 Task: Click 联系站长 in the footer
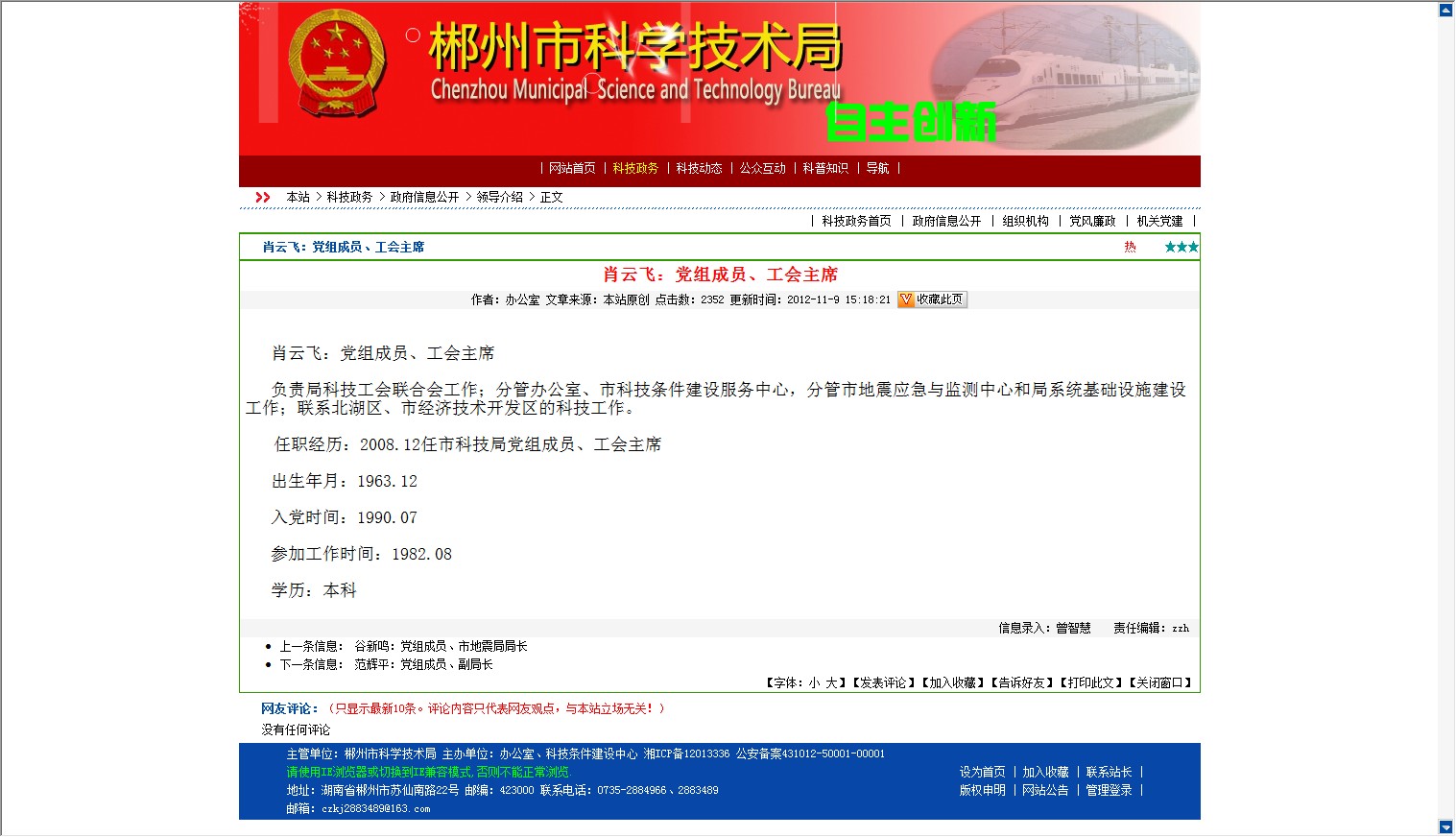tap(1109, 772)
